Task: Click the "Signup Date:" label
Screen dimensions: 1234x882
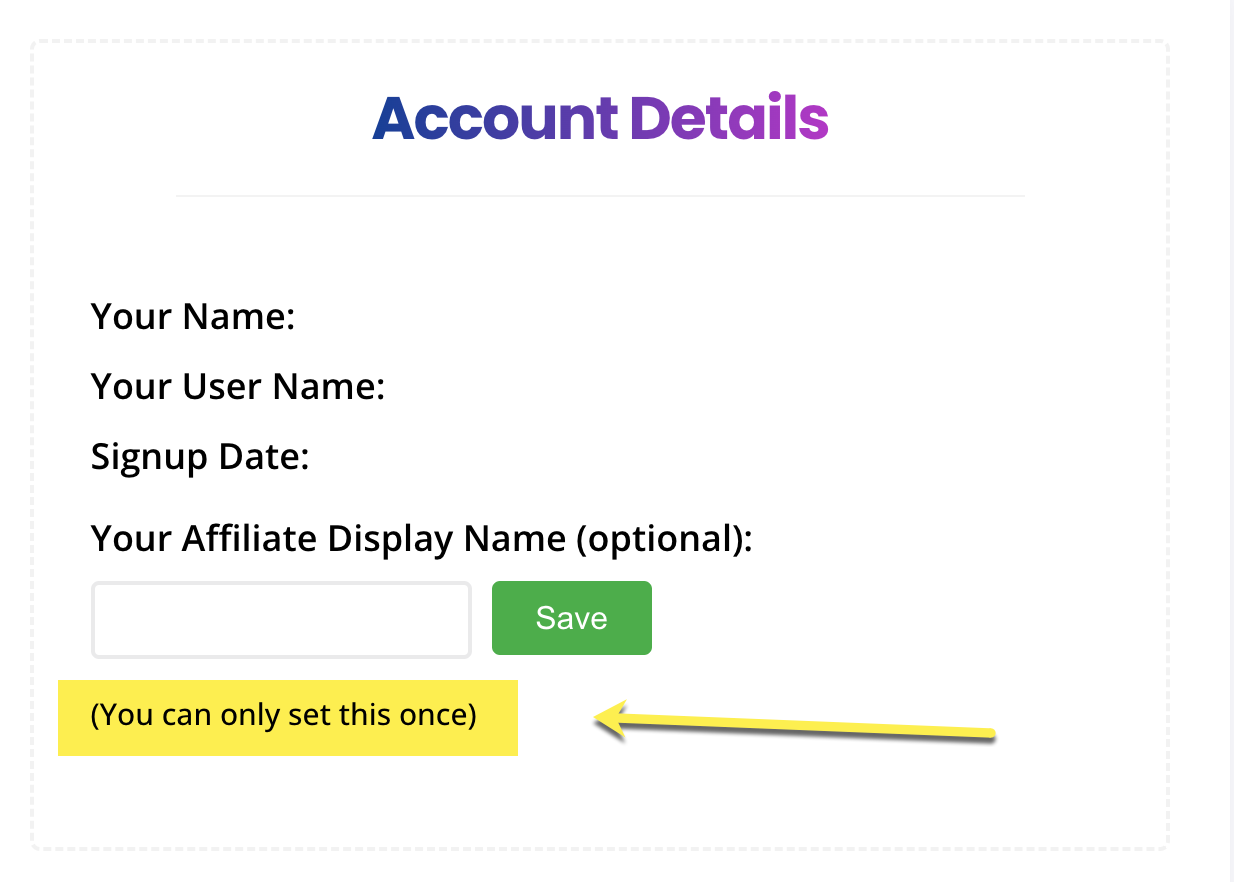Action: (200, 457)
